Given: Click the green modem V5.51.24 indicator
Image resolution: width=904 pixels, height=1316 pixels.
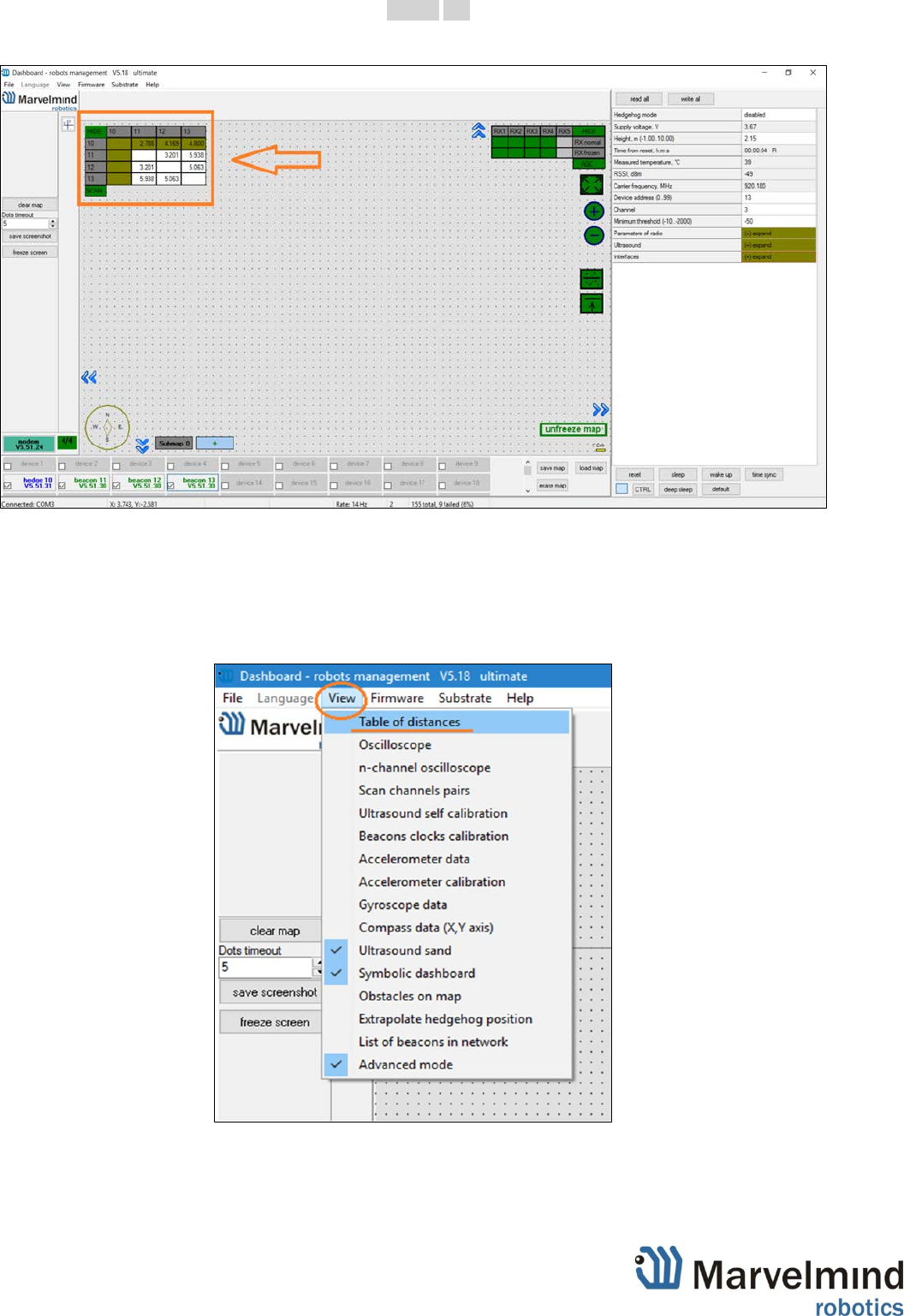Looking at the screenshot, I should pyautogui.click(x=28, y=444).
